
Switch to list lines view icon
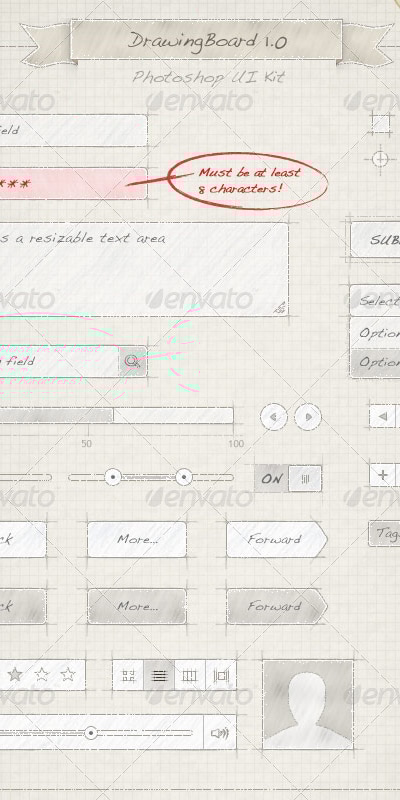[159, 676]
